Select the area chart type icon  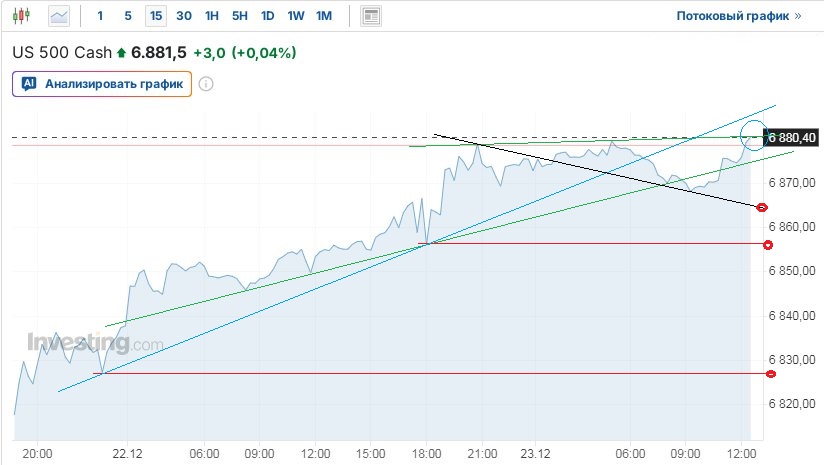tap(60, 16)
